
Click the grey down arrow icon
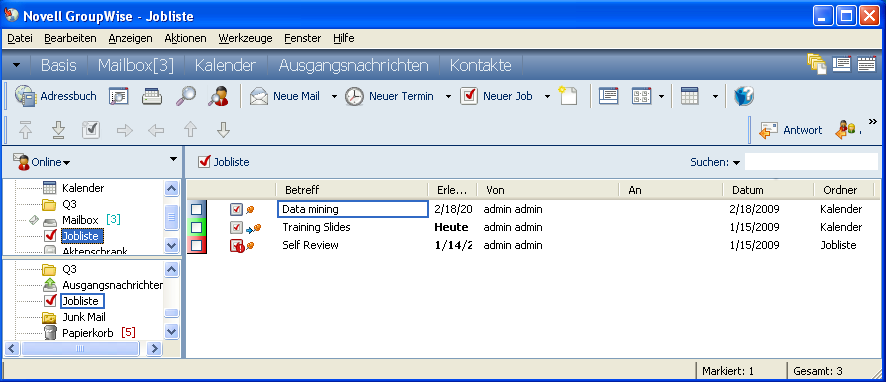[x=224, y=130]
